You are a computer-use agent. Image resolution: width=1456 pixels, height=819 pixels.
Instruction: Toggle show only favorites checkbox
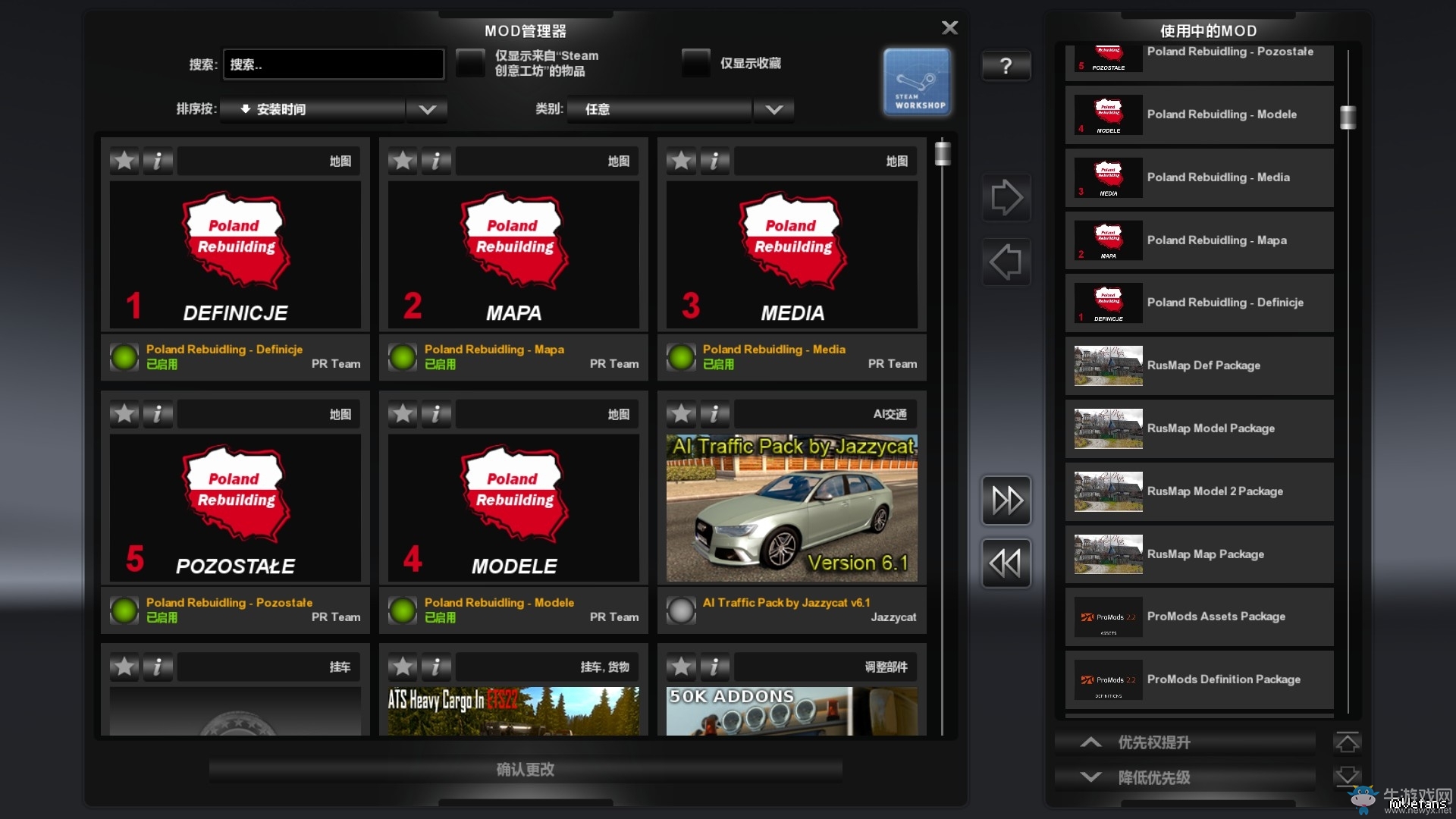tap(695, 63)
